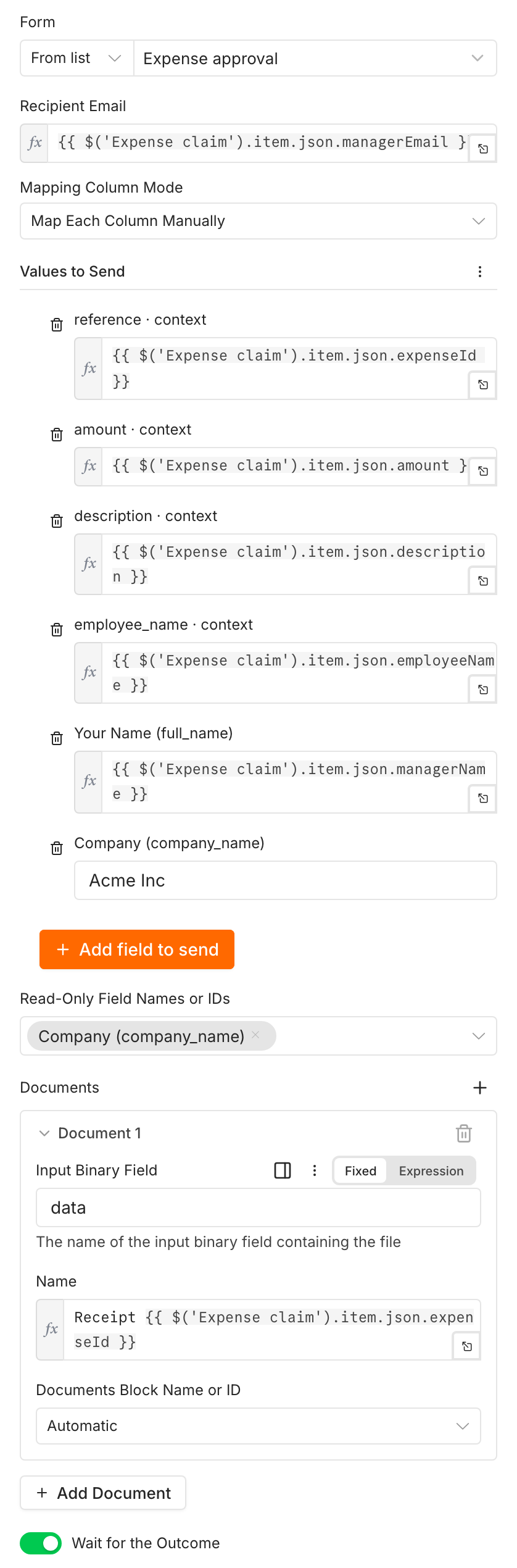Screen dimensions: 517x1568
Task: Edit the Recipient Email expression
Action: tap(258, 143)
